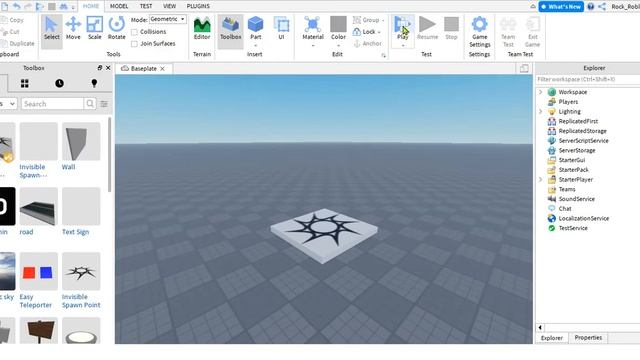The image size is (640, 360).
Task: Open the Mode Geometric dropdown
Action: (x=167, y=19)
